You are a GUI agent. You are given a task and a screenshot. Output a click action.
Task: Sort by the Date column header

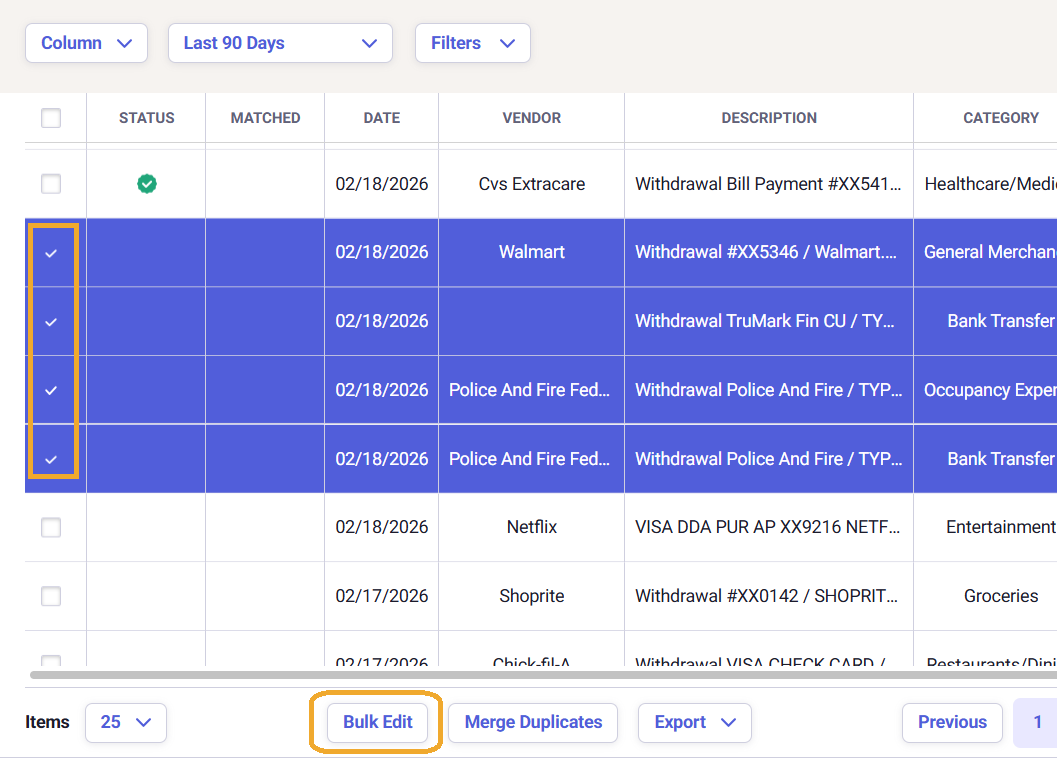coord(381,118)
